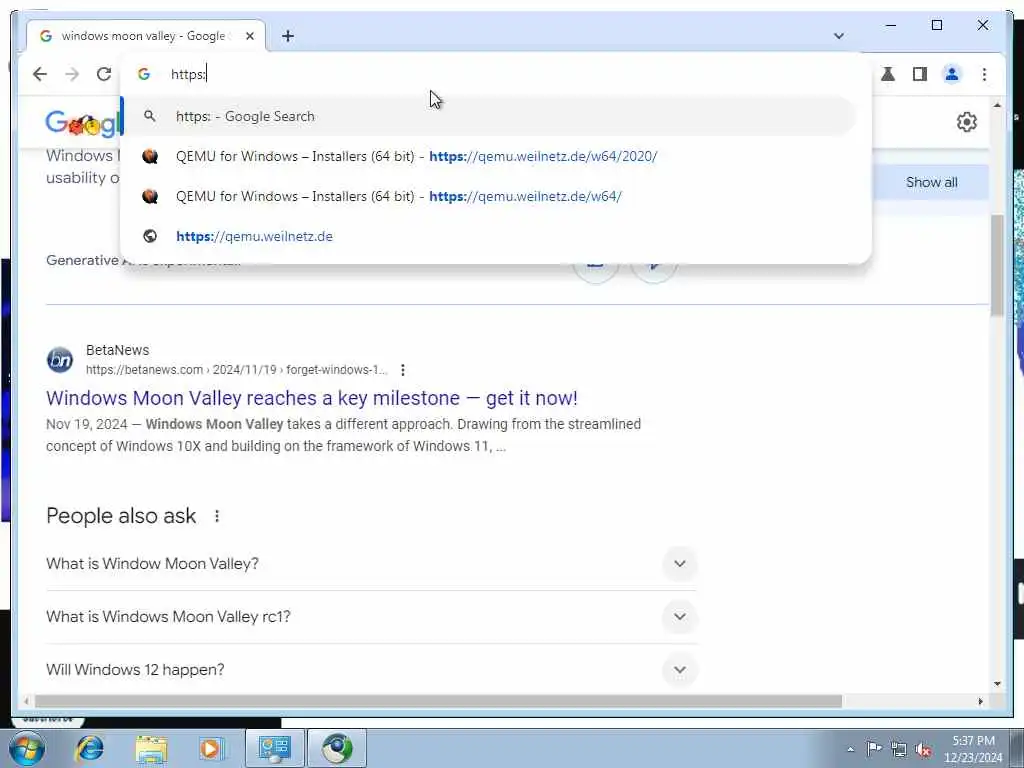
Task: Click the search magnifier on first suggestion
Action: click(150, 116)
